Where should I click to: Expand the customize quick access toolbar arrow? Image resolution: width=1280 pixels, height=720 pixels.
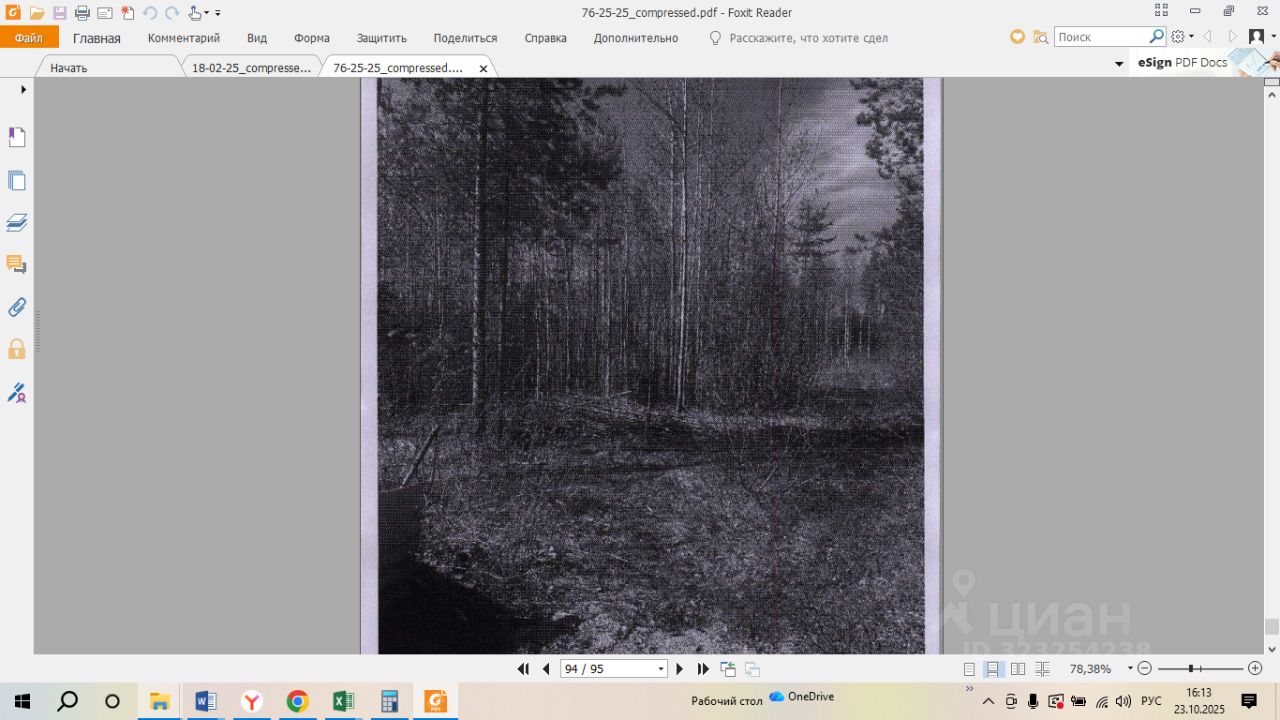218,14
